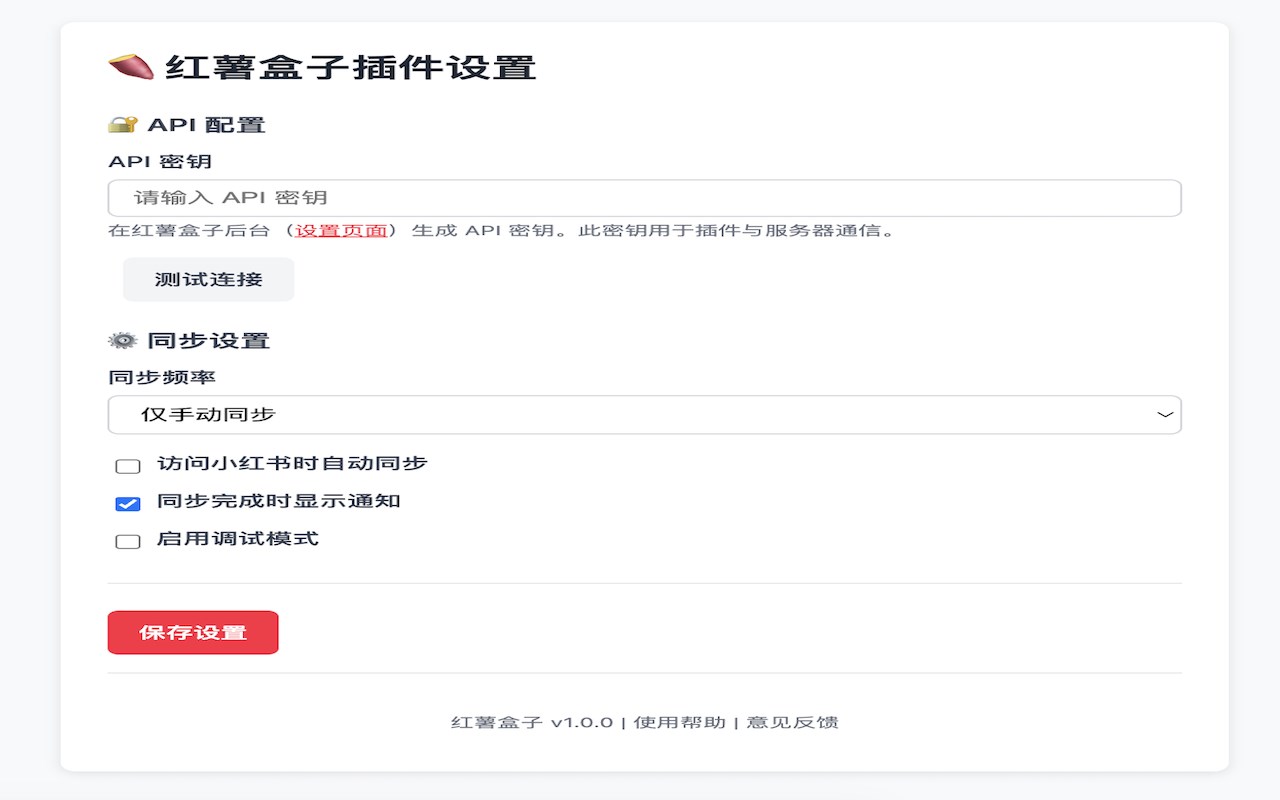1280x800 pixels.
Task: Click the lock icon beside API 配置
Action: coord(122,125)
